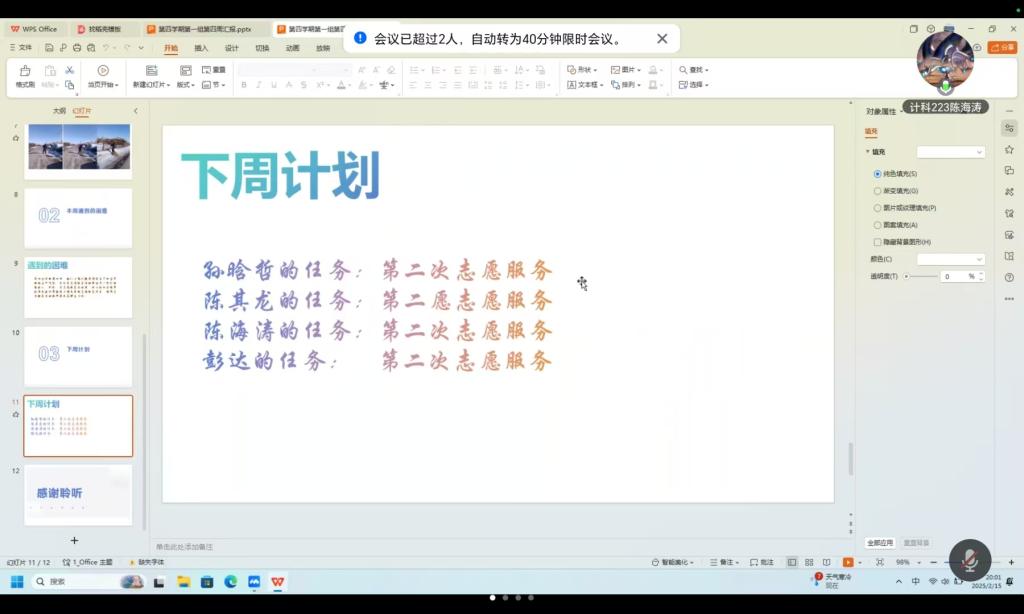
Task: Click the star icon in right sidebar
Action: pyautogui.click(x=1009, y=149)
